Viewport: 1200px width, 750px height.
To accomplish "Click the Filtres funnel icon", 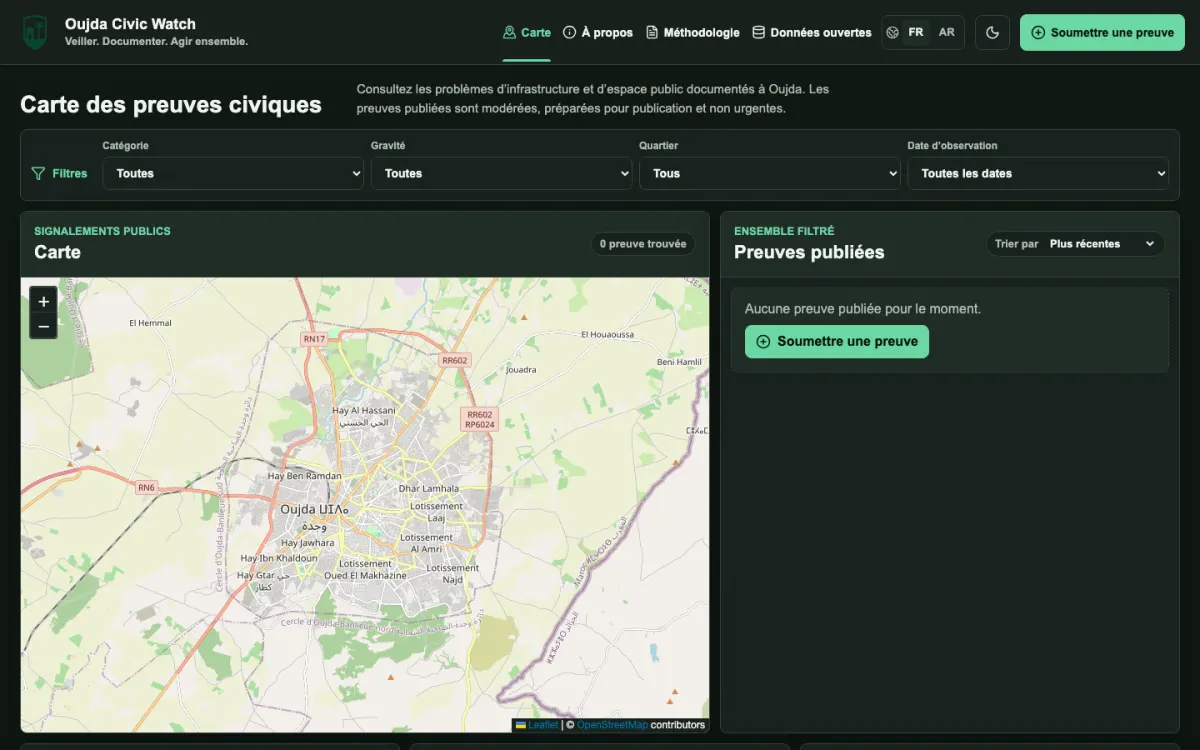I will click(x=38, y=173).
